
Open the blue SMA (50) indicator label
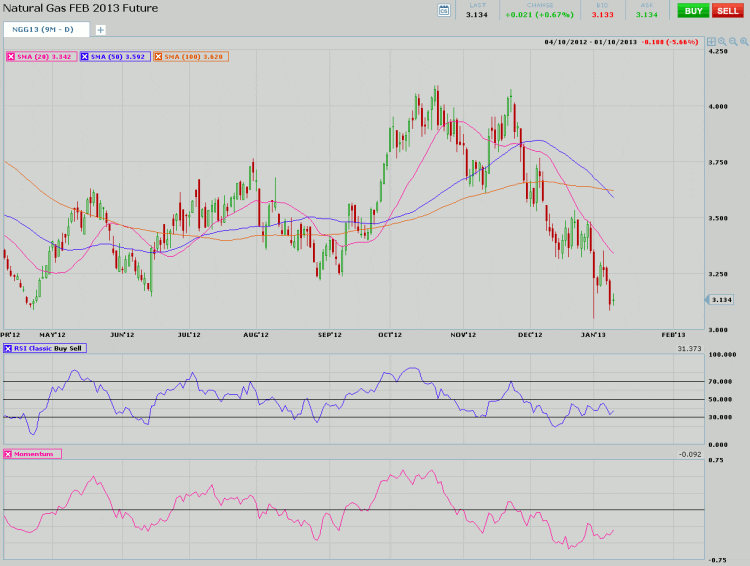click(x=120, y=56)
